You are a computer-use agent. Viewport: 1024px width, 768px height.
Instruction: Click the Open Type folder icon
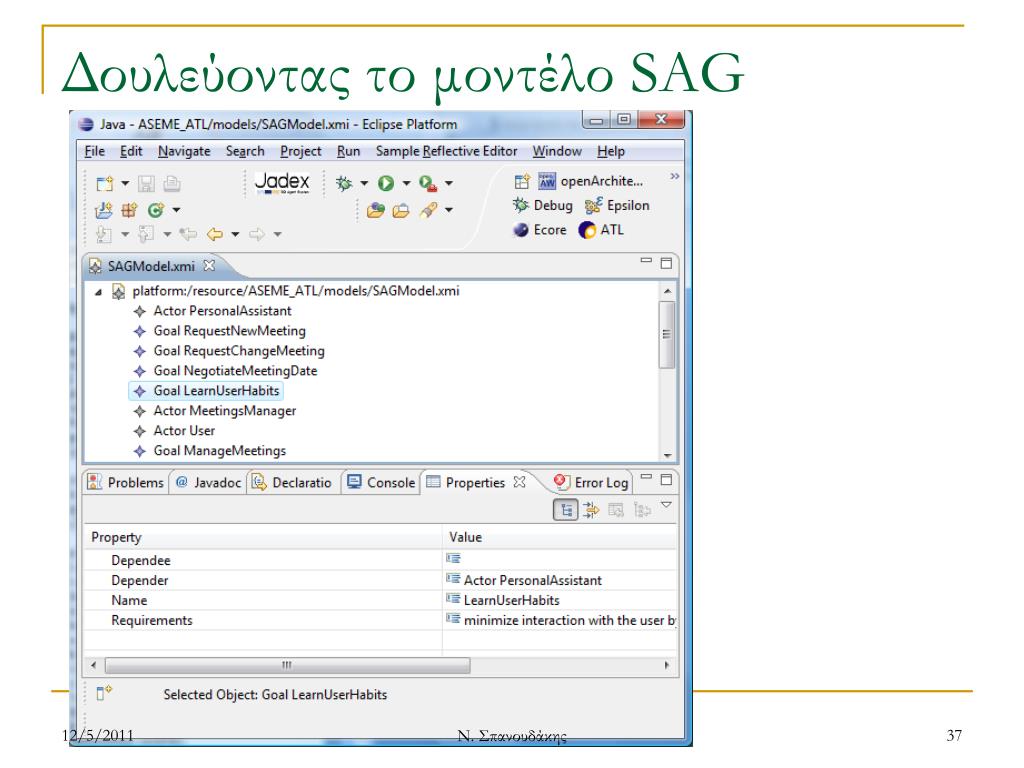pyautogui.click(x=376, y=210)
